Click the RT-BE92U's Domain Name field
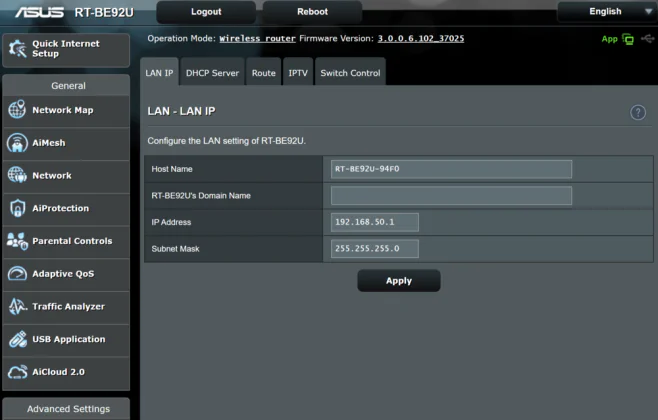658x420 pixels. click(451, 196)
